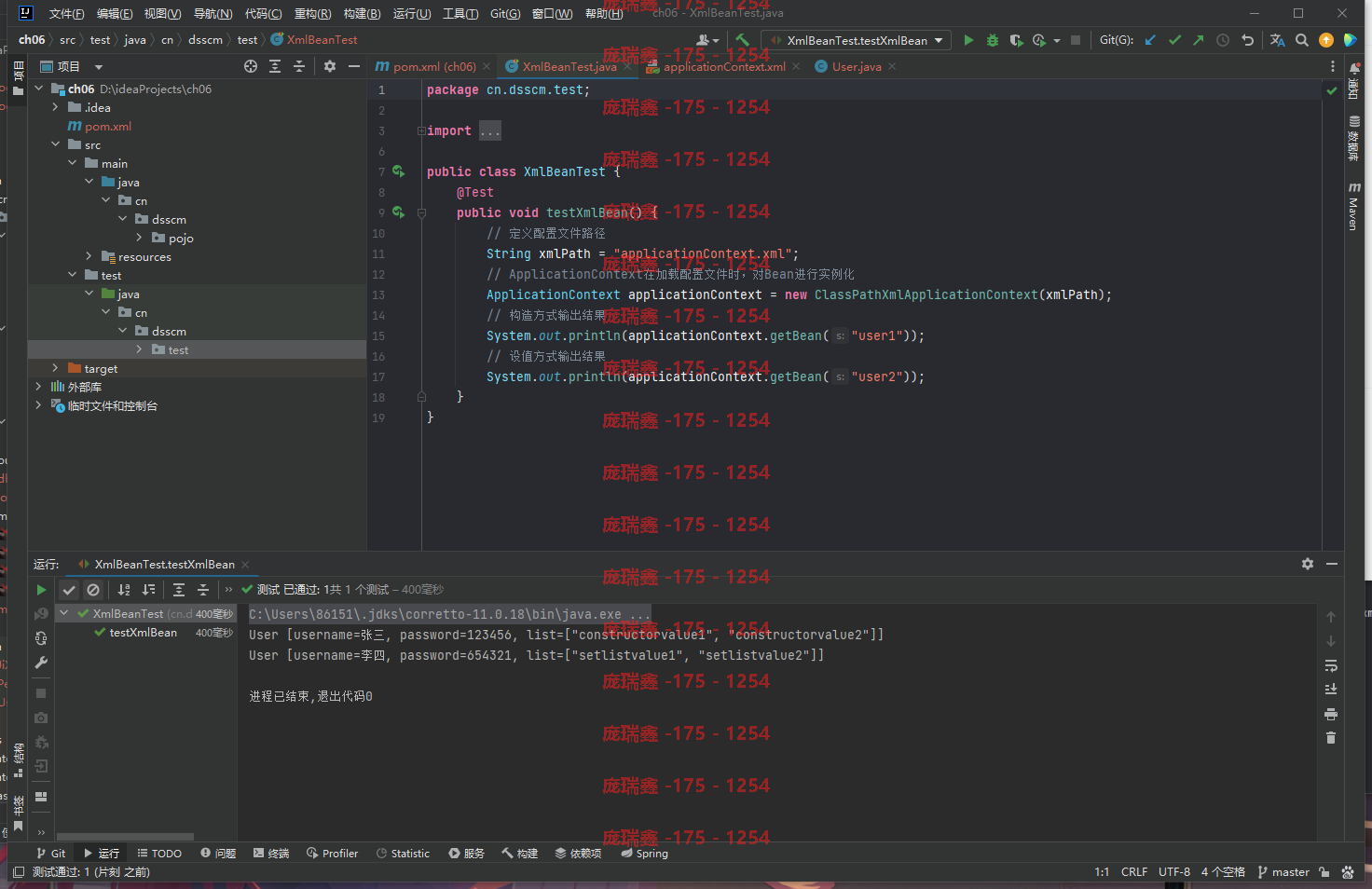
Task: Open the 终端 tool window
Action: tap(271, 854)
